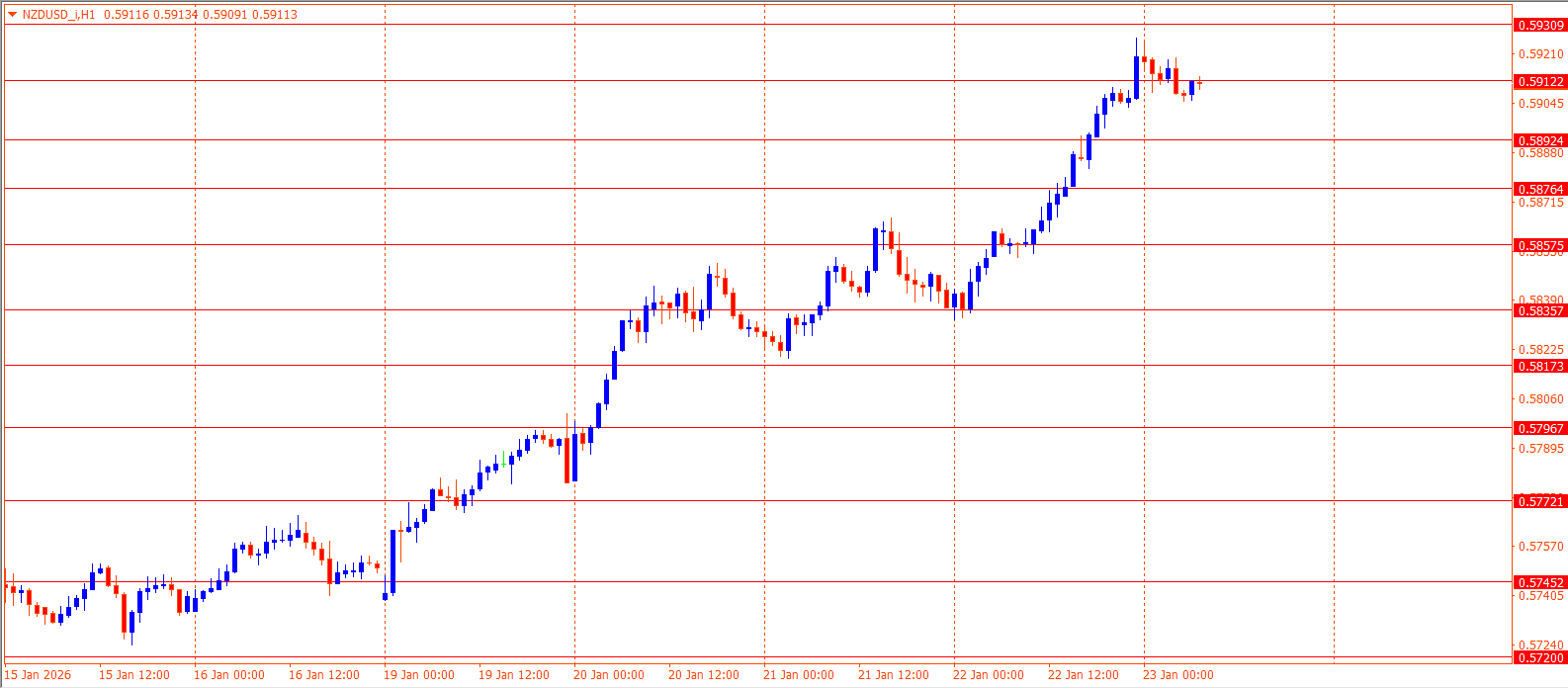
Task: Select the NZDUSD_i,H1 symbol title text
Action: [58, 15]
